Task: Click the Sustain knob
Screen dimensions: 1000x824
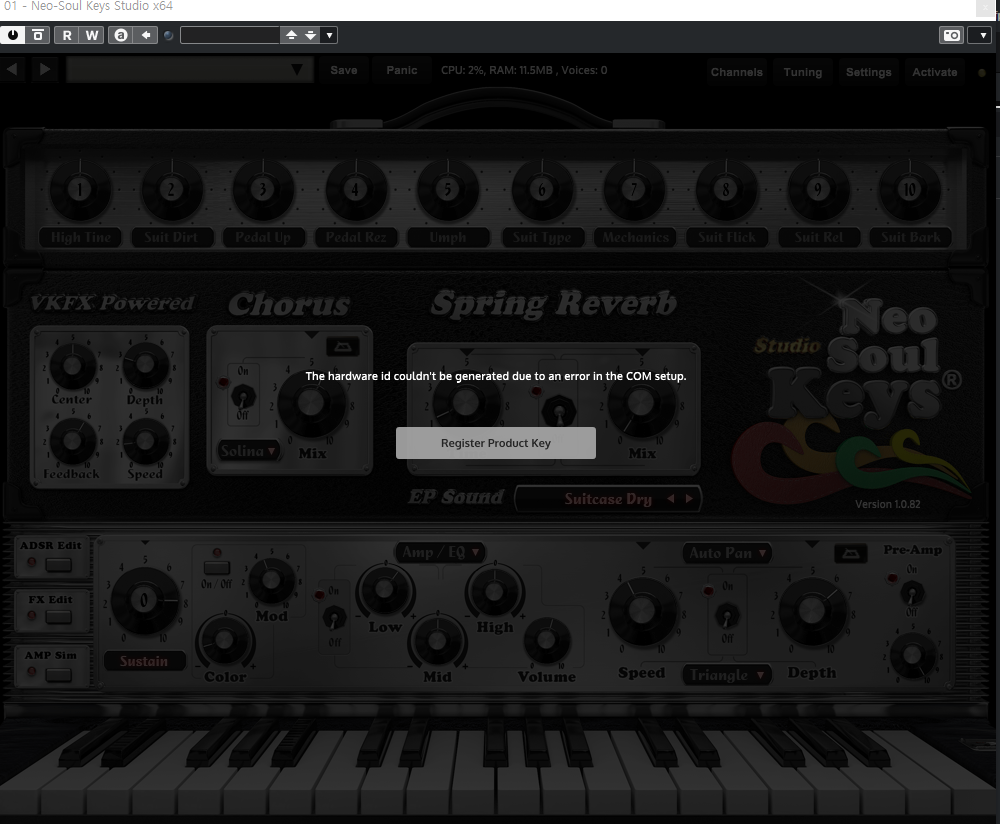Action: (x=145, y=601)
